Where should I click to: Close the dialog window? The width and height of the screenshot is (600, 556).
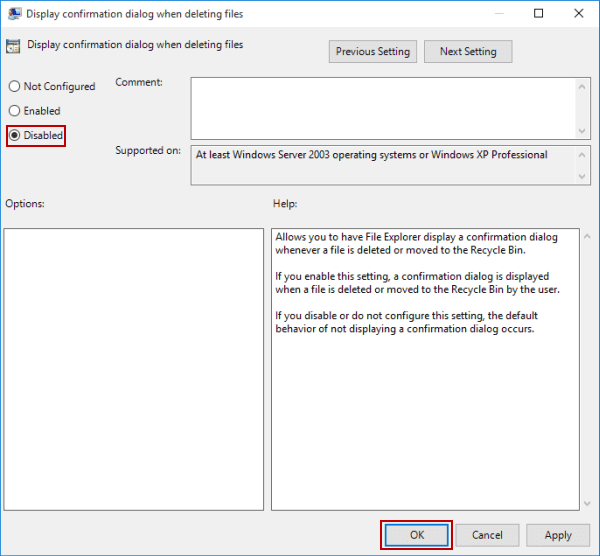(x=579, y=13)
